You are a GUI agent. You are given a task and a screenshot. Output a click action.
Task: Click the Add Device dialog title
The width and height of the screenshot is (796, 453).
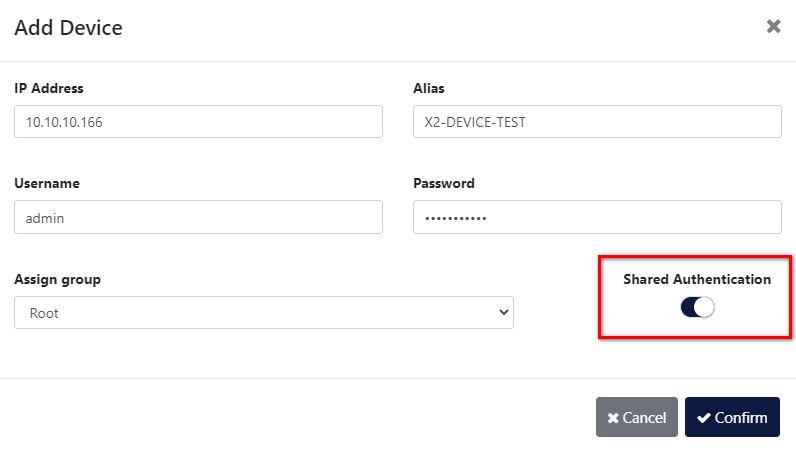(68, 28)
